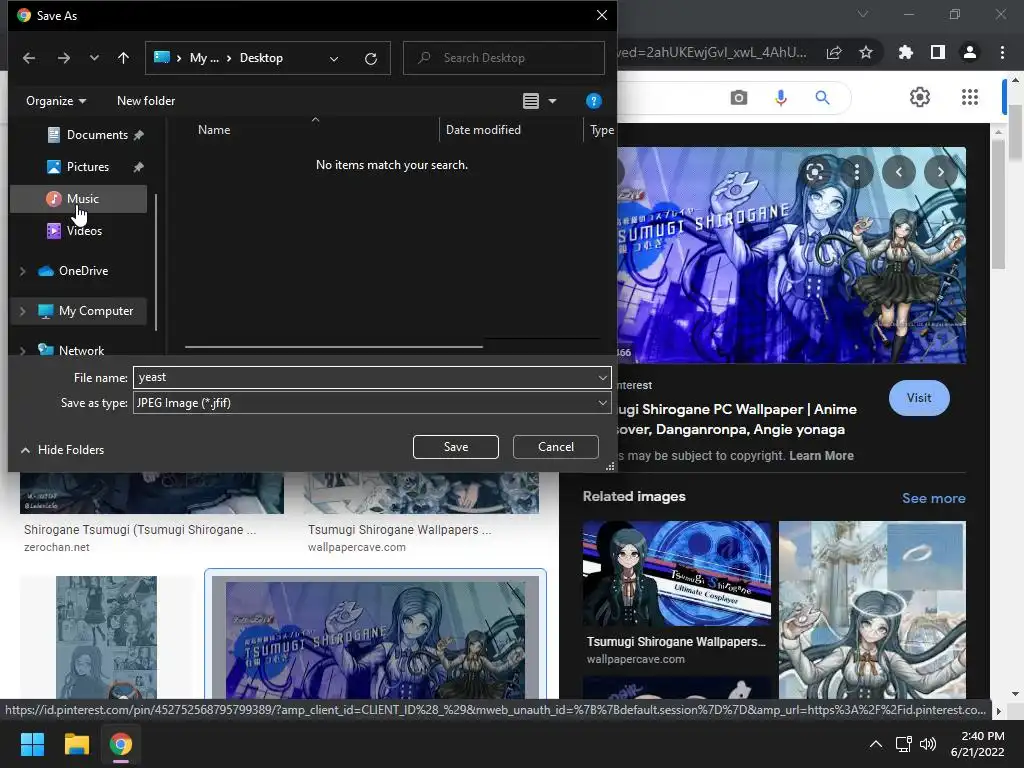The height and width of the screenshot is (768, 1024).
Task: Click the Search Desktop field
Action: coord(504,58)
